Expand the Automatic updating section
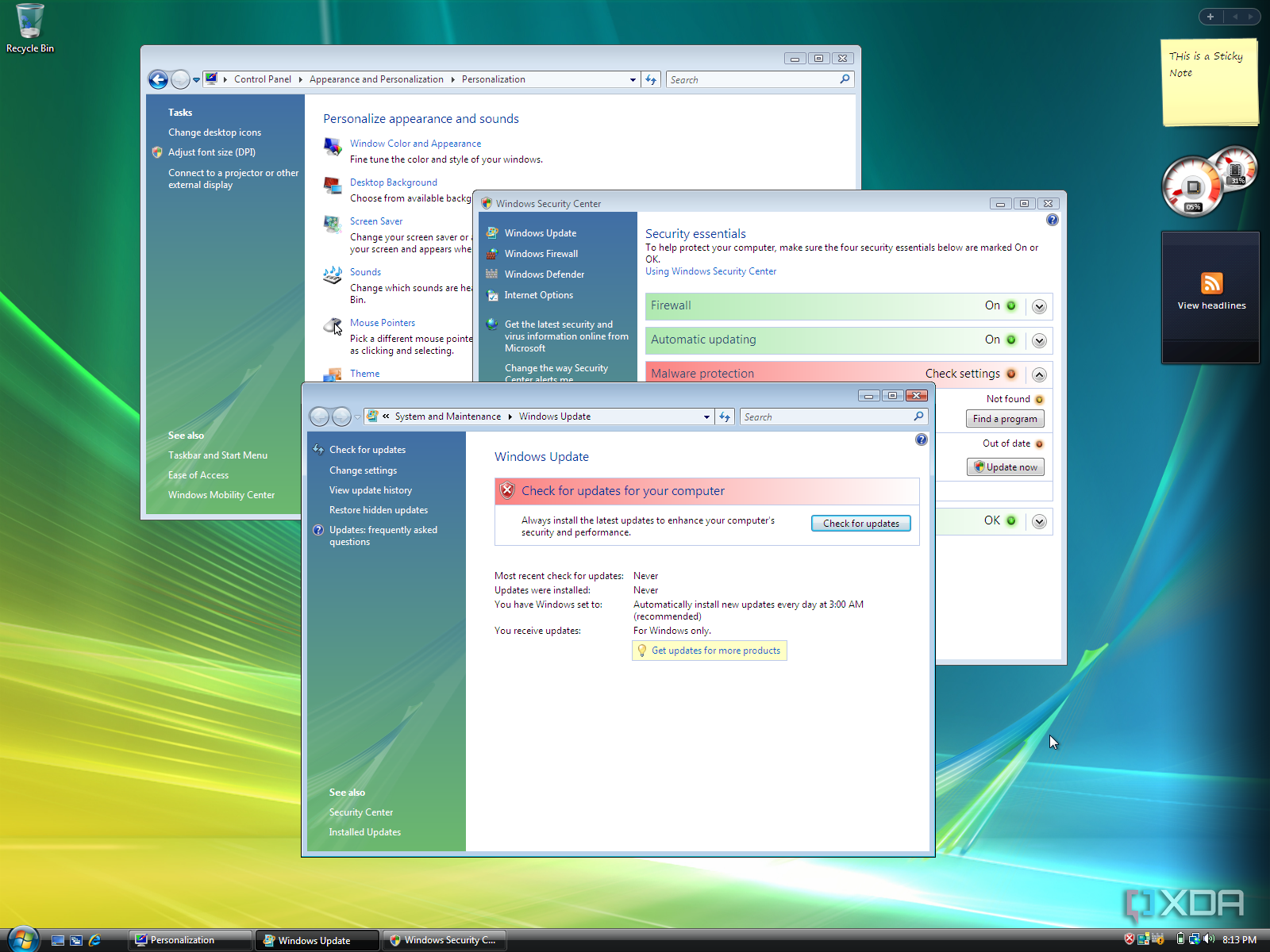Image resolution: width=1270 pixels, height=952 pixels. click(x=1039, y=340)
